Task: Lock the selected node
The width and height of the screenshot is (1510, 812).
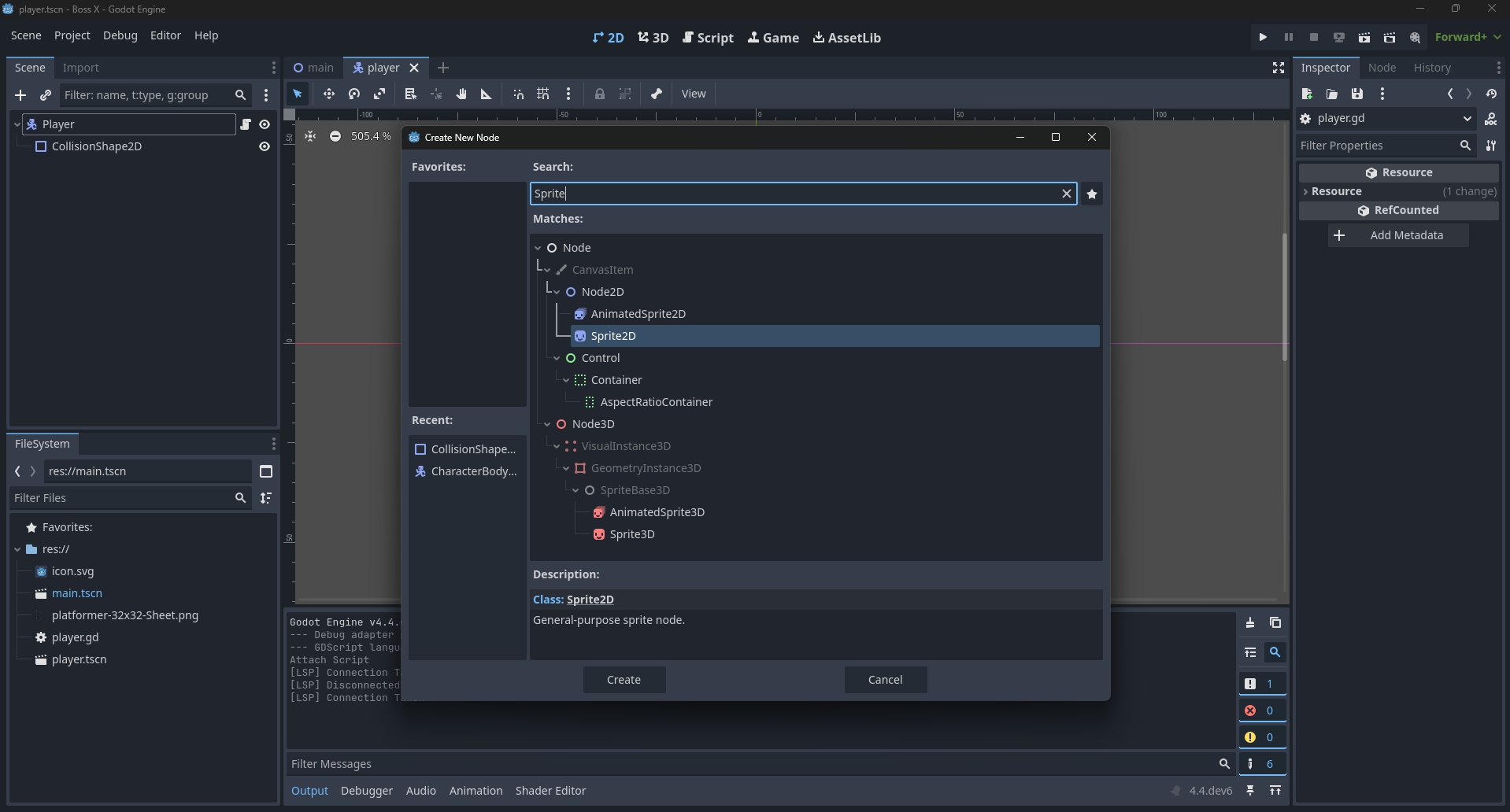Action: 600,94
